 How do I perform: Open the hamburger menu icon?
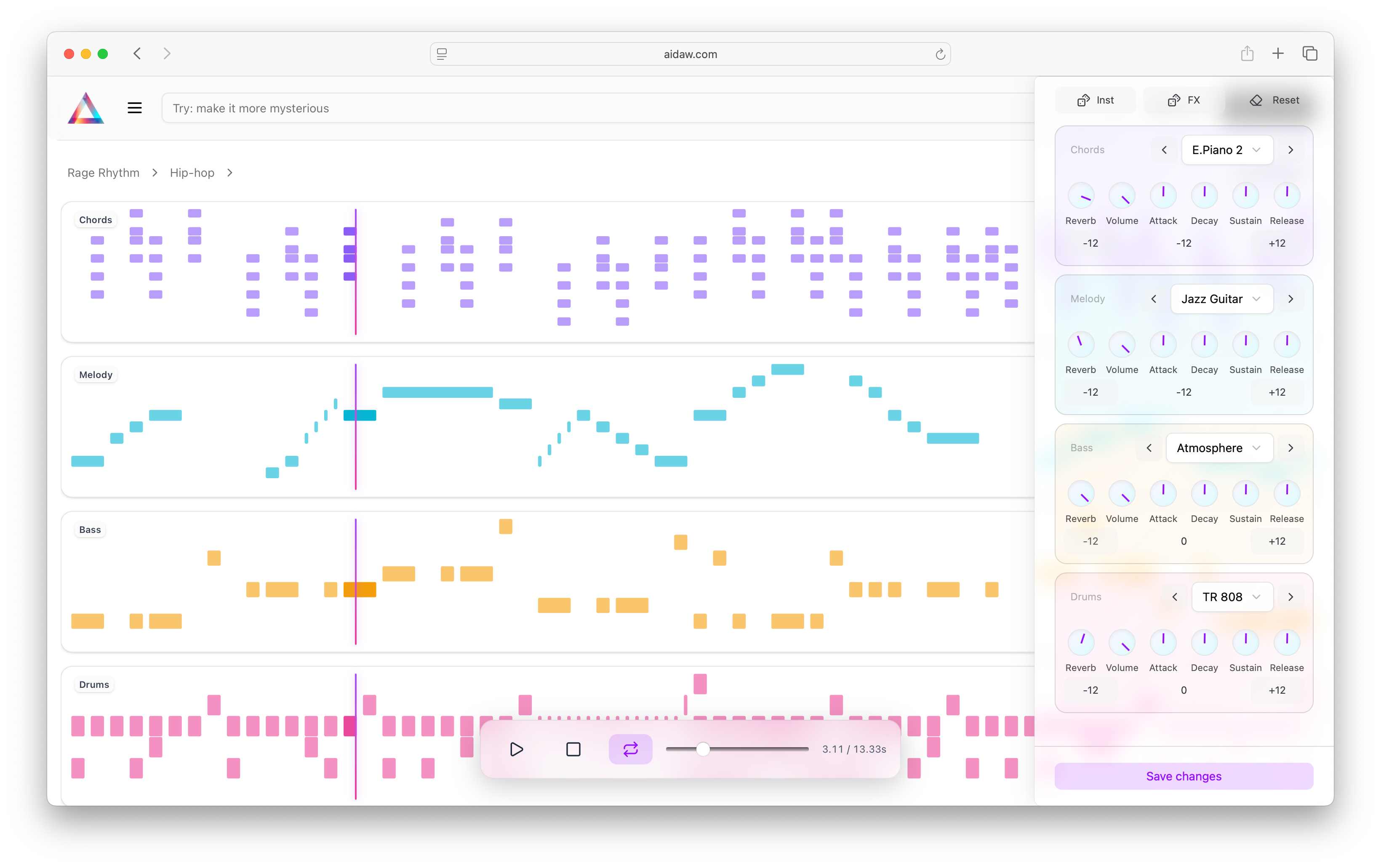click(x=135, y=108)
